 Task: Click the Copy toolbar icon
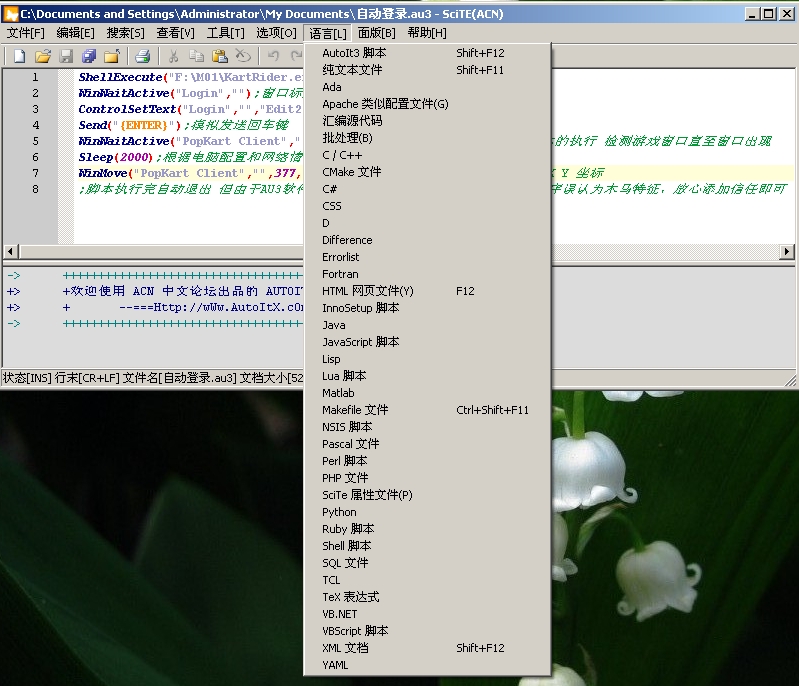196,56
